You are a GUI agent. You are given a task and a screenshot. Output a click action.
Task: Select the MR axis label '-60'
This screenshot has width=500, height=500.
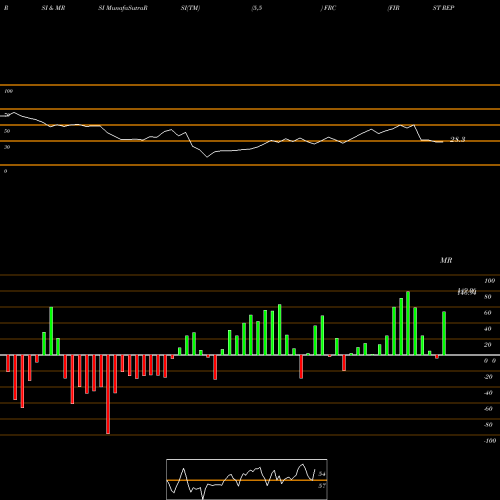(488, 409)
